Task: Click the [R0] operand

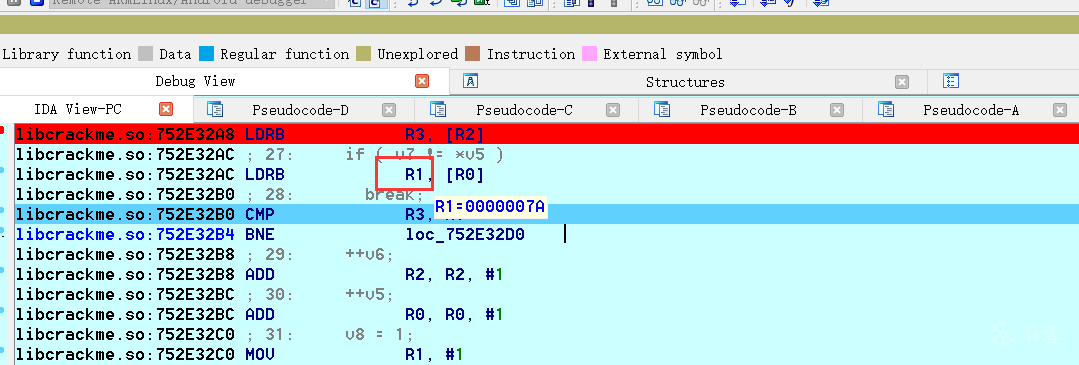Action: [464, 175]
